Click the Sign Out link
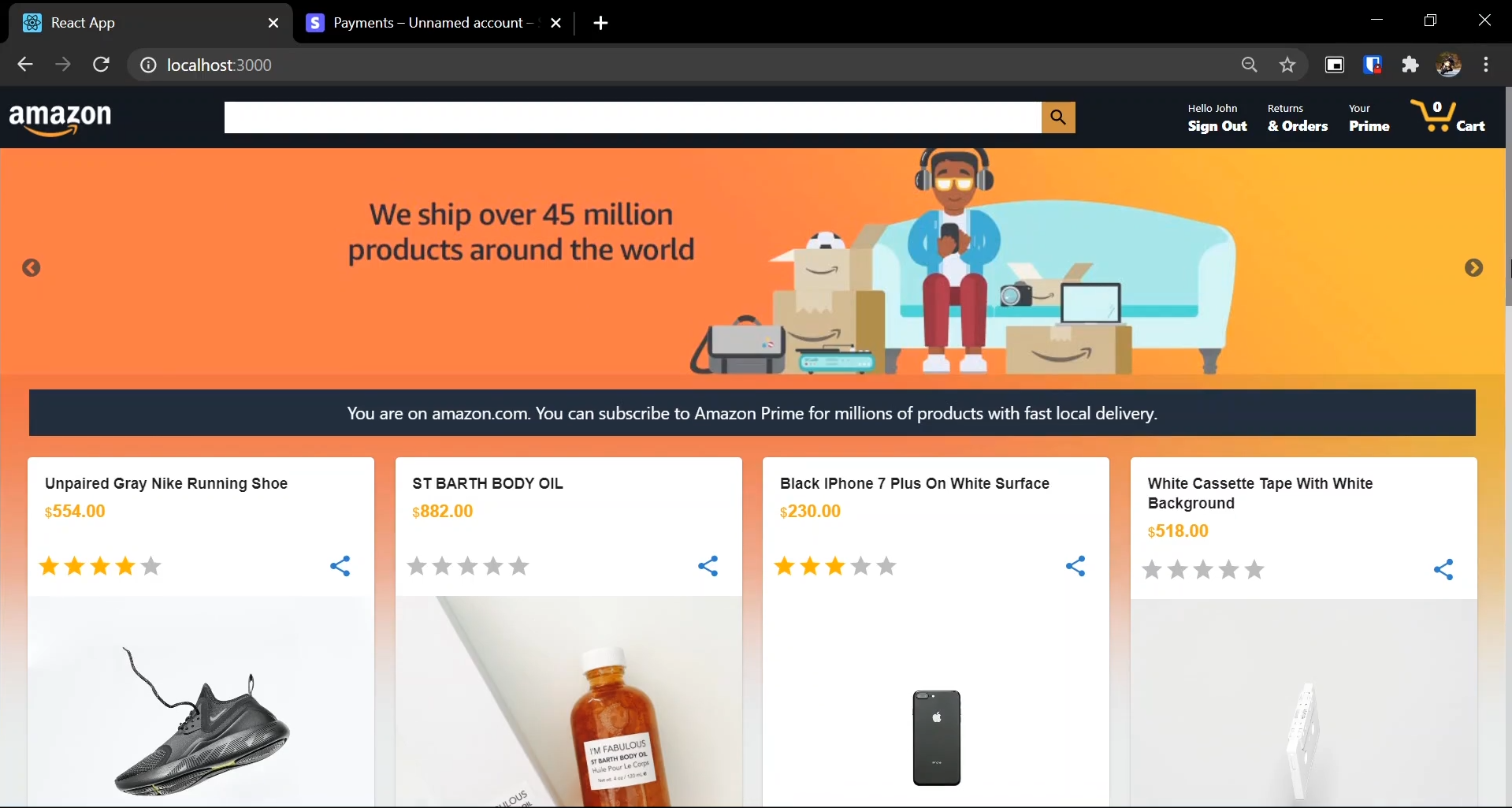Image resolution: width=1512 pixels, height=808 pixels. 1217,126
